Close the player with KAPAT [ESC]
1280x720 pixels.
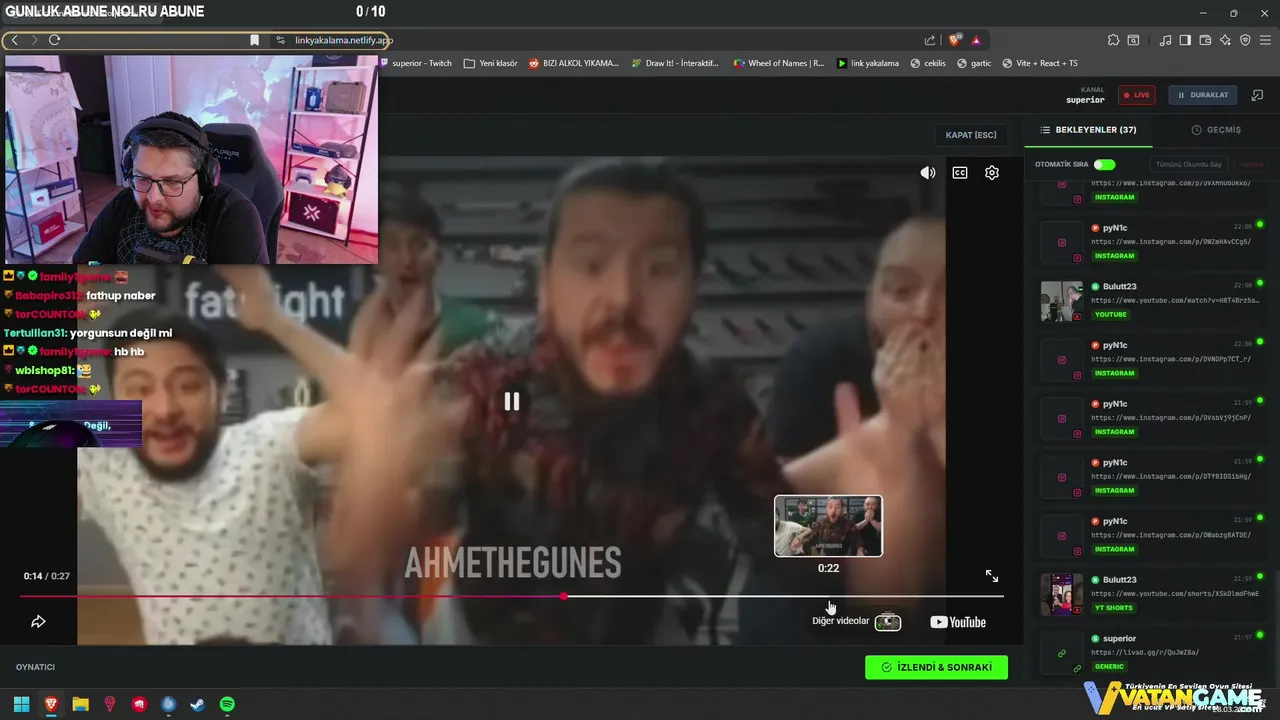pyautogui.click(x=971, y=135)
